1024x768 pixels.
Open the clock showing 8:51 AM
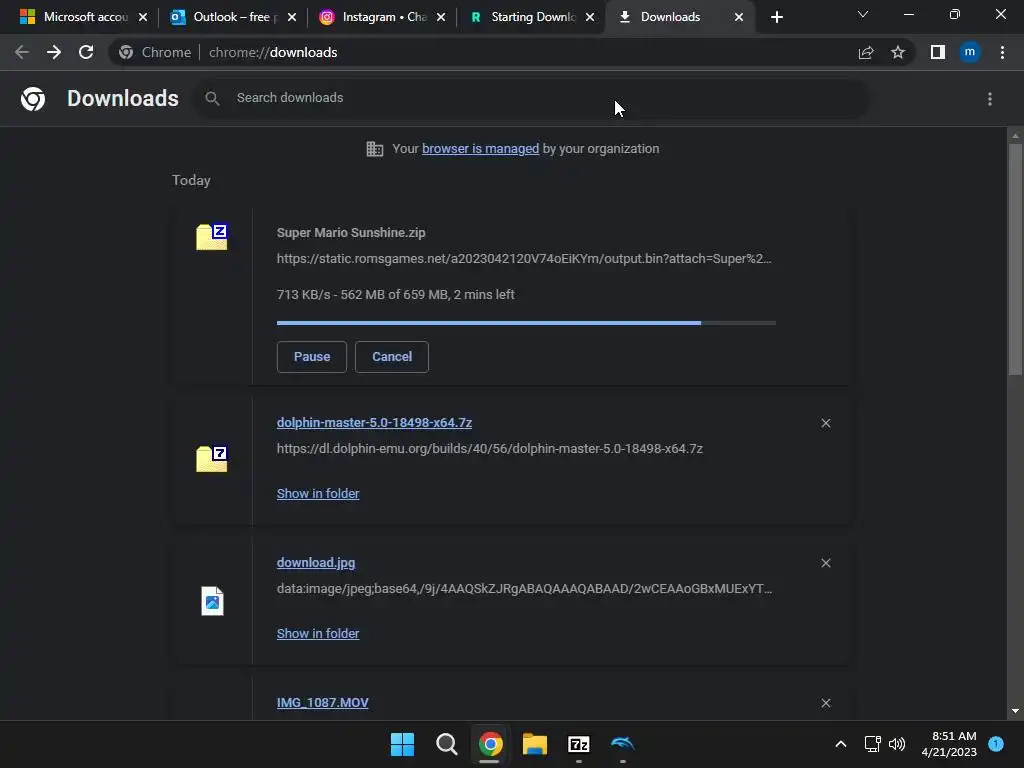pyautogui.click(x=950, y=744)
